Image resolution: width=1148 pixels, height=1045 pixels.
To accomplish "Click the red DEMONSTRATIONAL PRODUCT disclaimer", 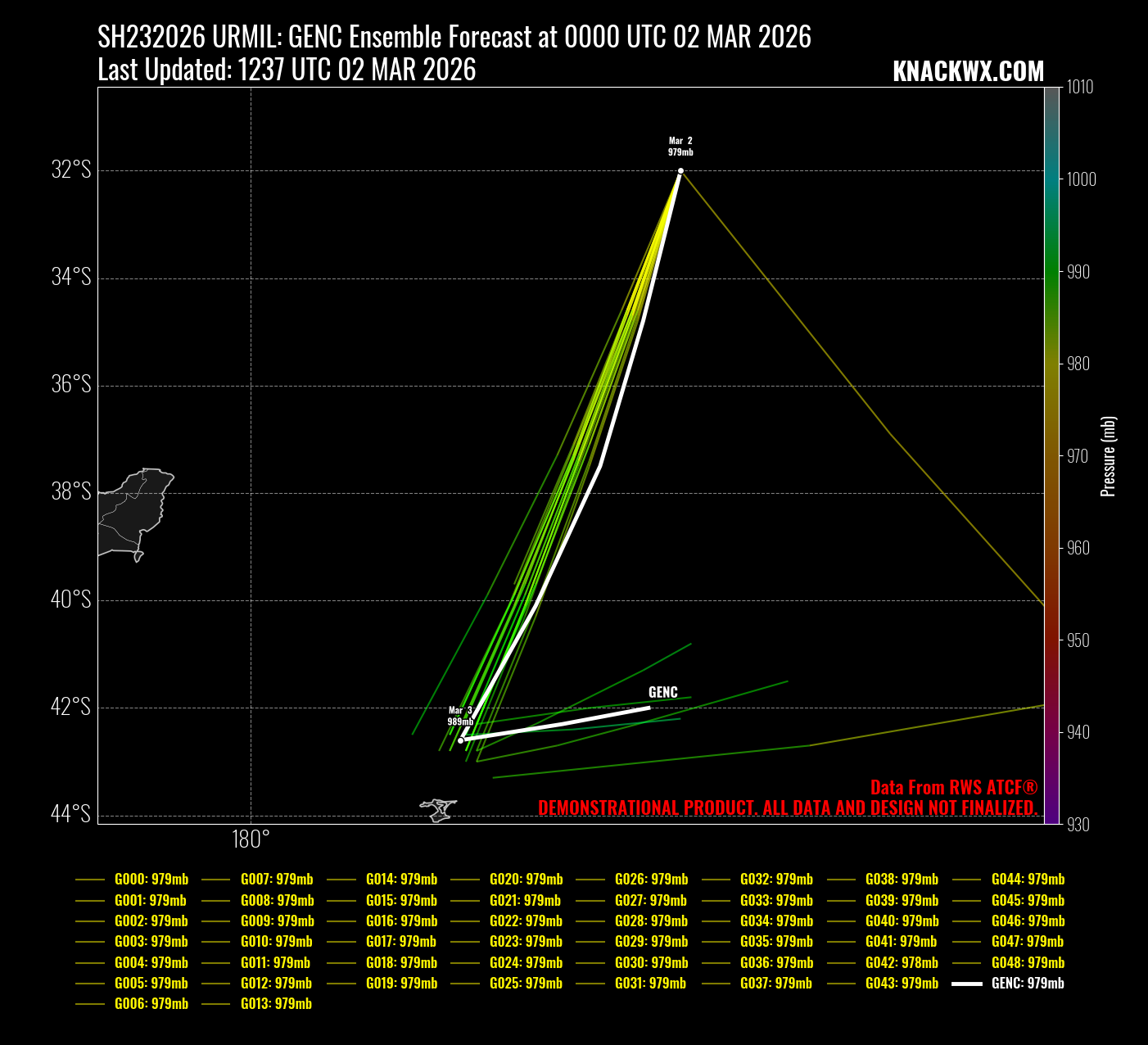I will point(788,808).
